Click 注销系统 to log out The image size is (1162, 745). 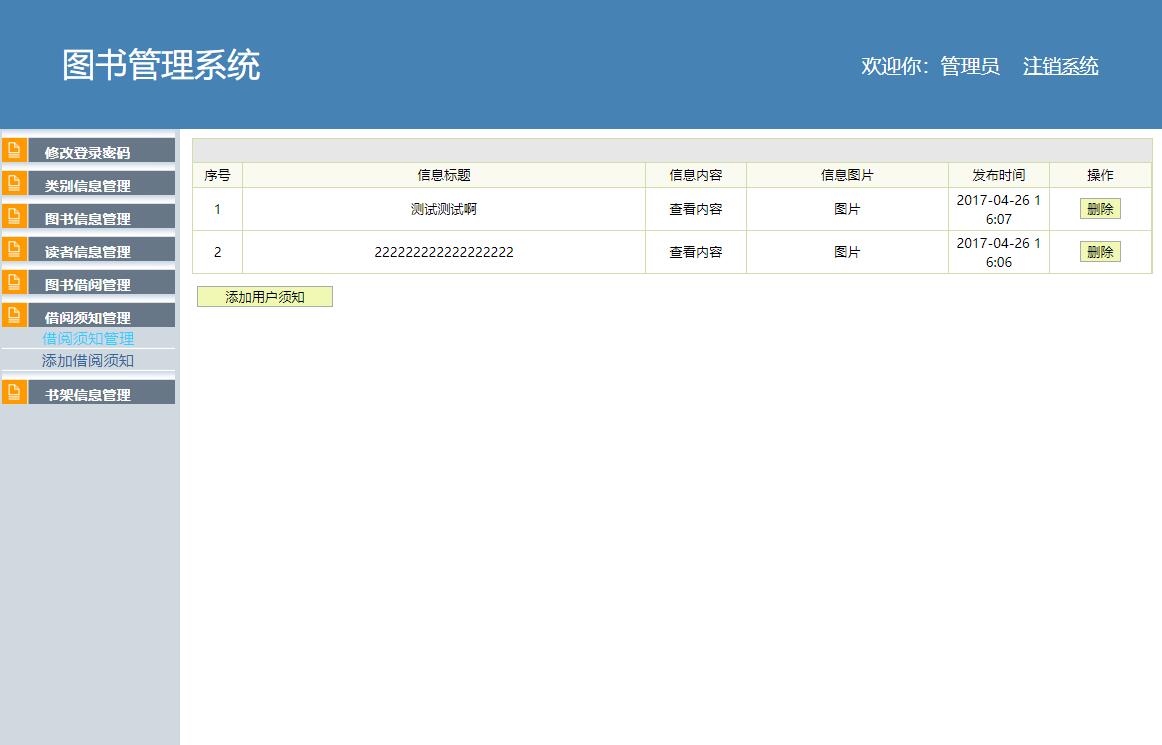[1059, 66]
